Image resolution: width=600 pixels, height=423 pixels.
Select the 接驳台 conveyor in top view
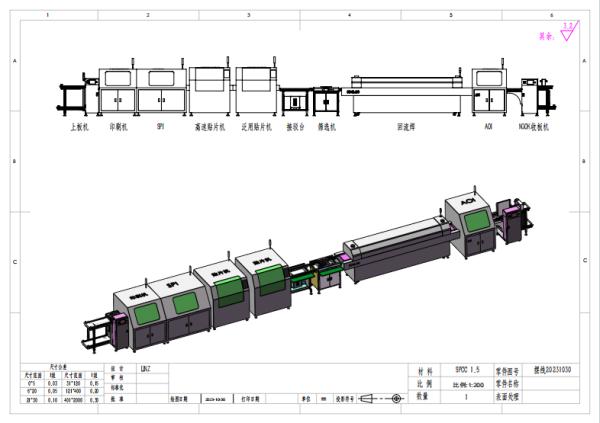295,101
